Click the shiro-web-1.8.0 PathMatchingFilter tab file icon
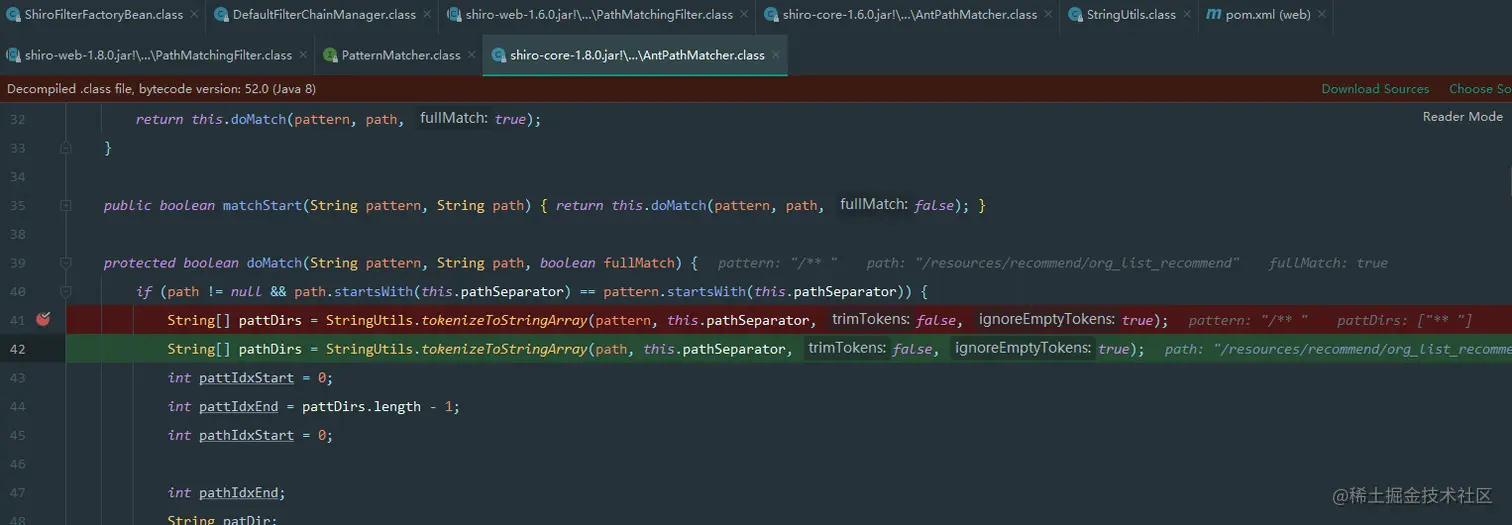Image resolution: width=1512 pixels, height=525 pixels. tap(14, 55)
